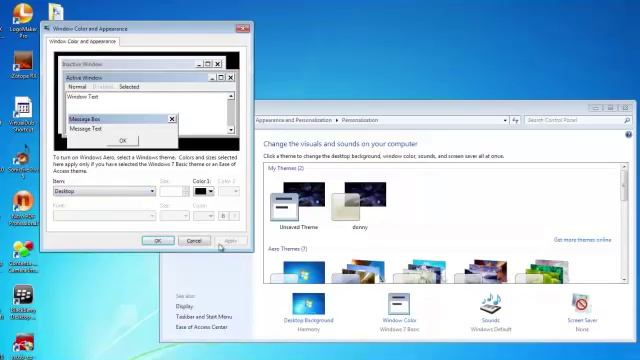The height and width of the screenshot is (360, 640).
Task: Click the preview window scrollbar down arrow
Action: click(x=231, y=130)
